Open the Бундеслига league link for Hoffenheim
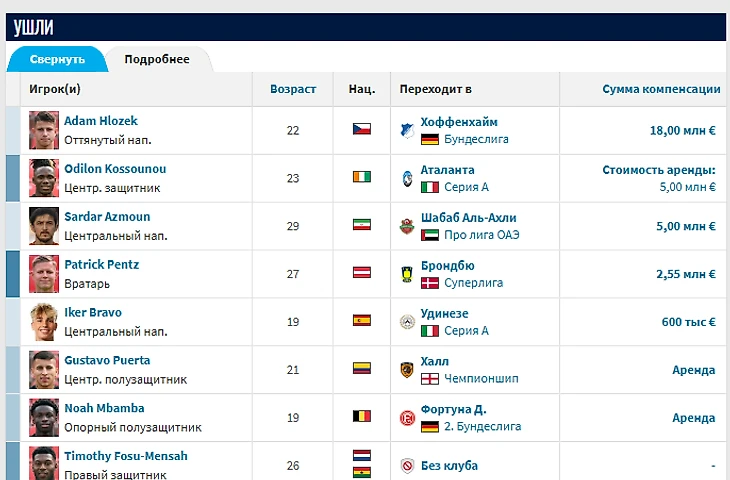730x480 pixels. click(476, 139)
